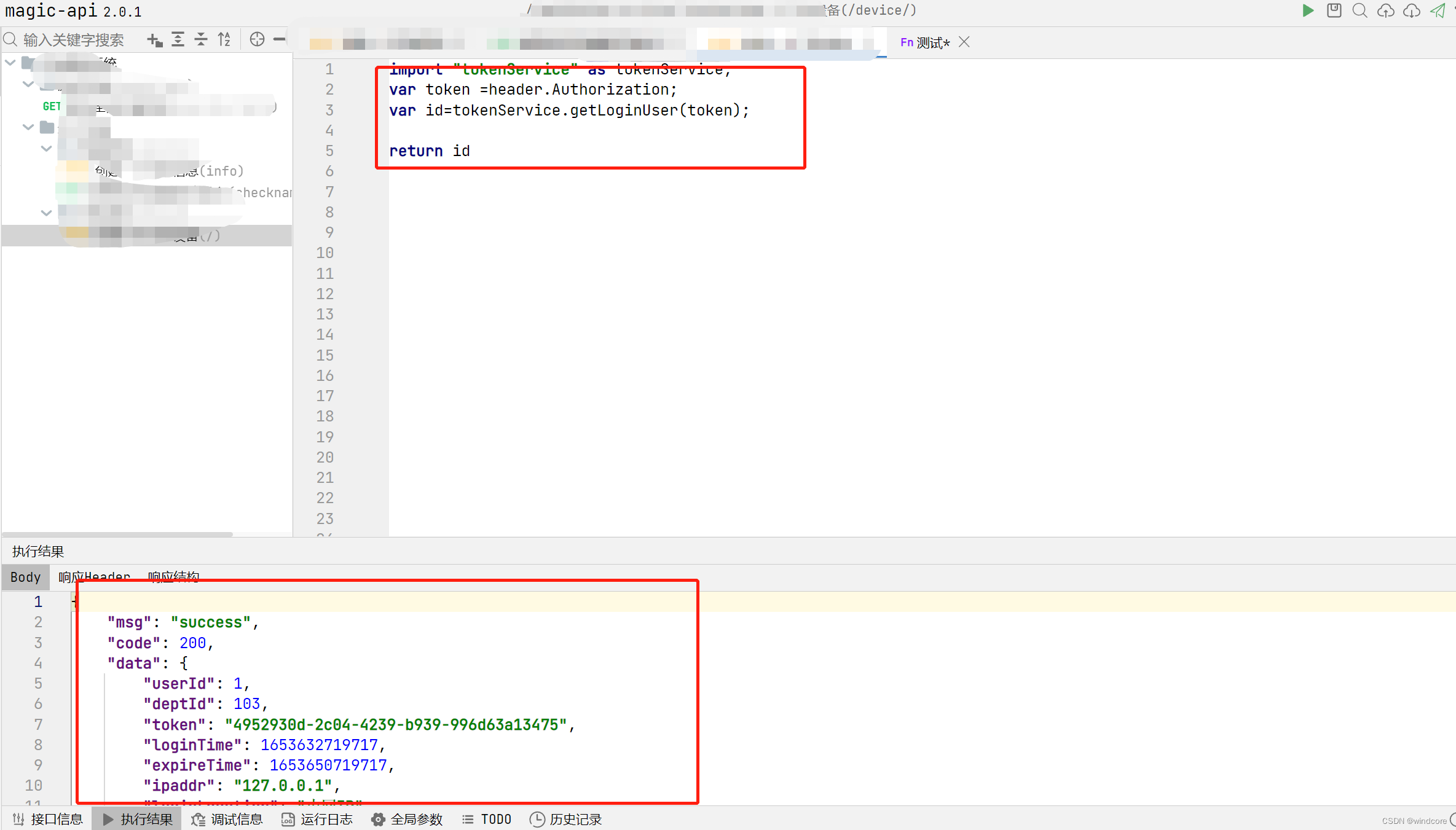Switch to the Body result tab
Image resolution: width=1456 pixels, height=830 pixels.
[x=25, y=577]
